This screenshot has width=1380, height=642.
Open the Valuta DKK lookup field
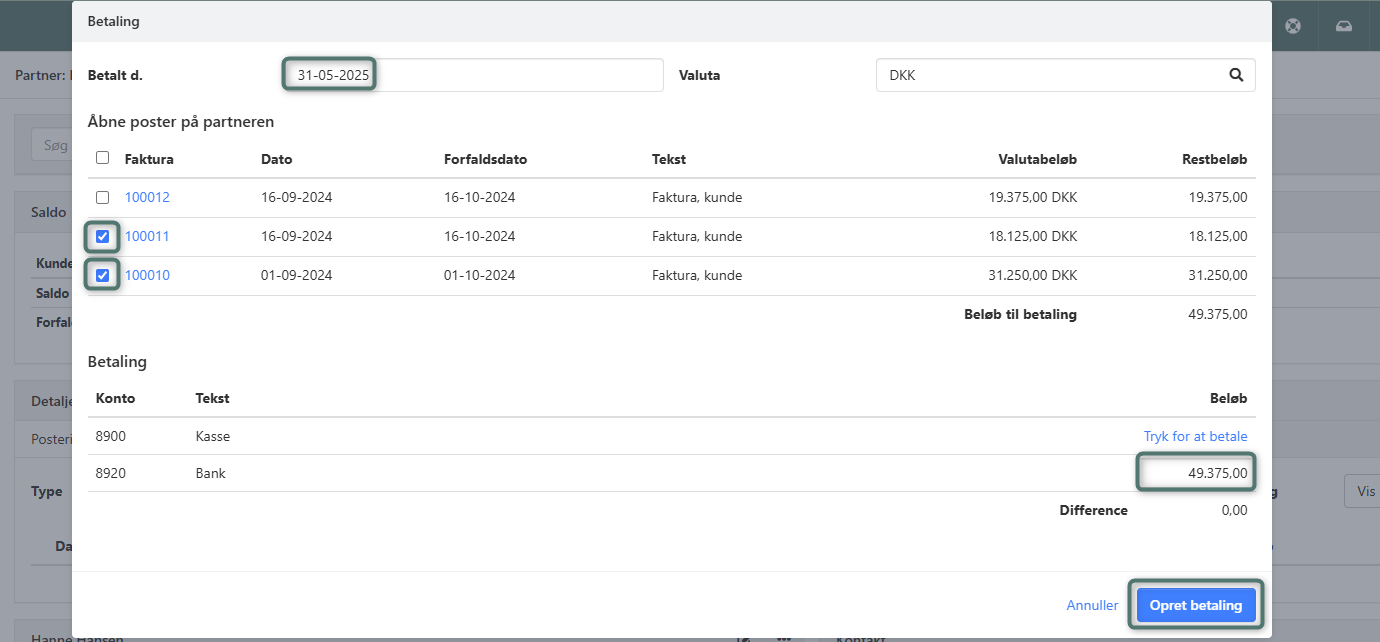(x=1050, y=75)
